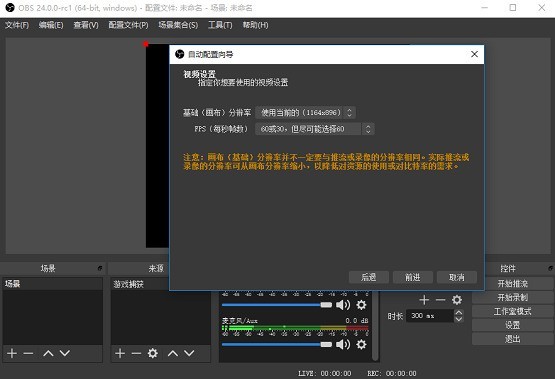Screen dimensions: 555x379
Task: Move the source up with the arrow icon
Action: point(173,353)
